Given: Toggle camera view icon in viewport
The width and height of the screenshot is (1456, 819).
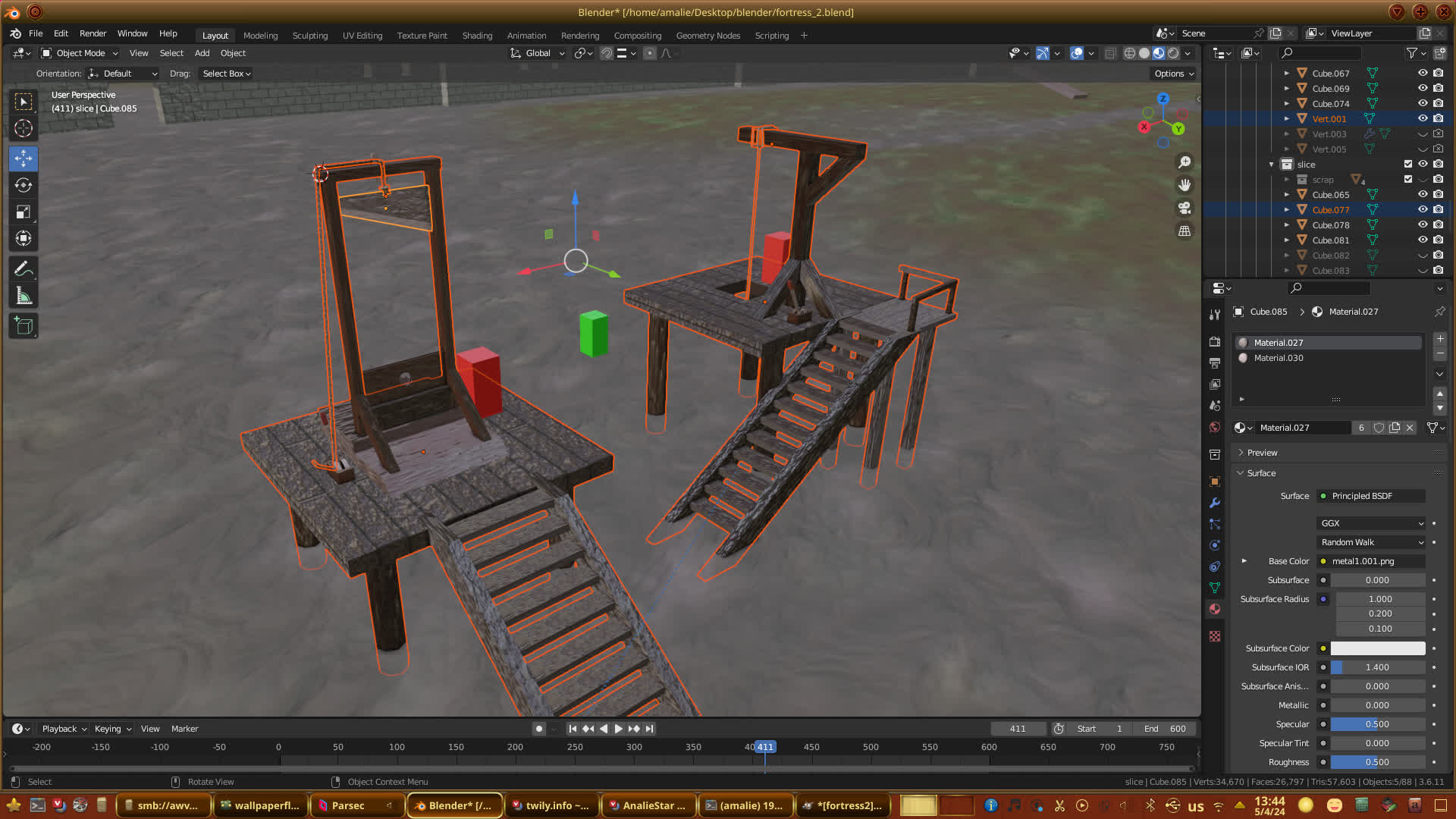Looking at the screenshot, I should (1185, 208).
